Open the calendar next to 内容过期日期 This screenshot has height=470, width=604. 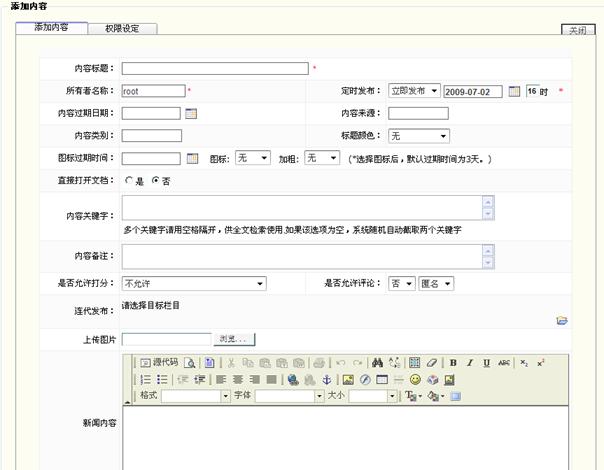pos(192,113)
